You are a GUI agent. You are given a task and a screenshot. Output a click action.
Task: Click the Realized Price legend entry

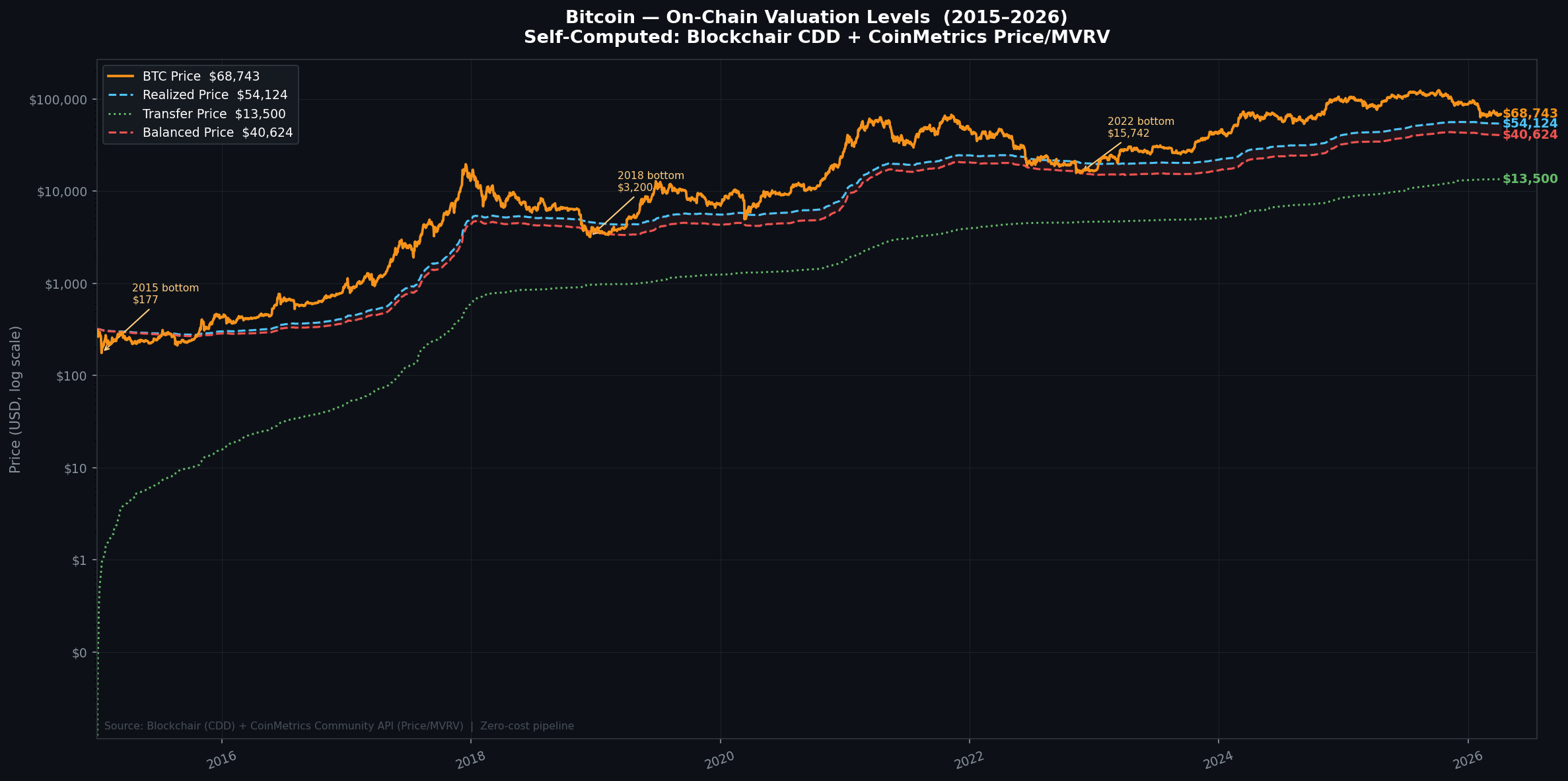point(215,95)
